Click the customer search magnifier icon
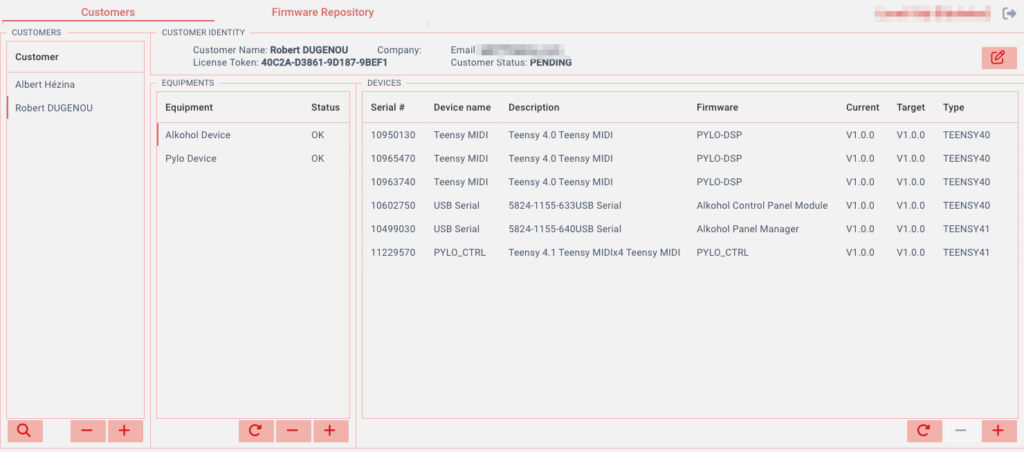 [24, 431]
